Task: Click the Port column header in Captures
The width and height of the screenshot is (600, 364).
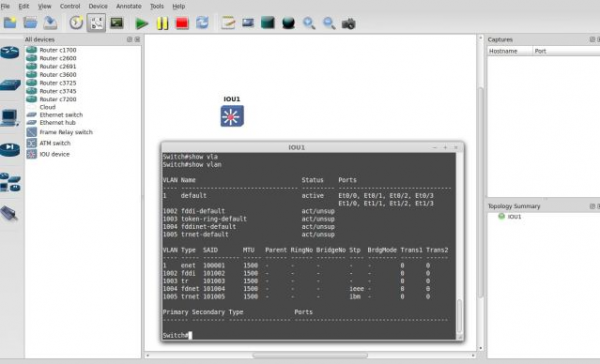Action: coord(566,51)
